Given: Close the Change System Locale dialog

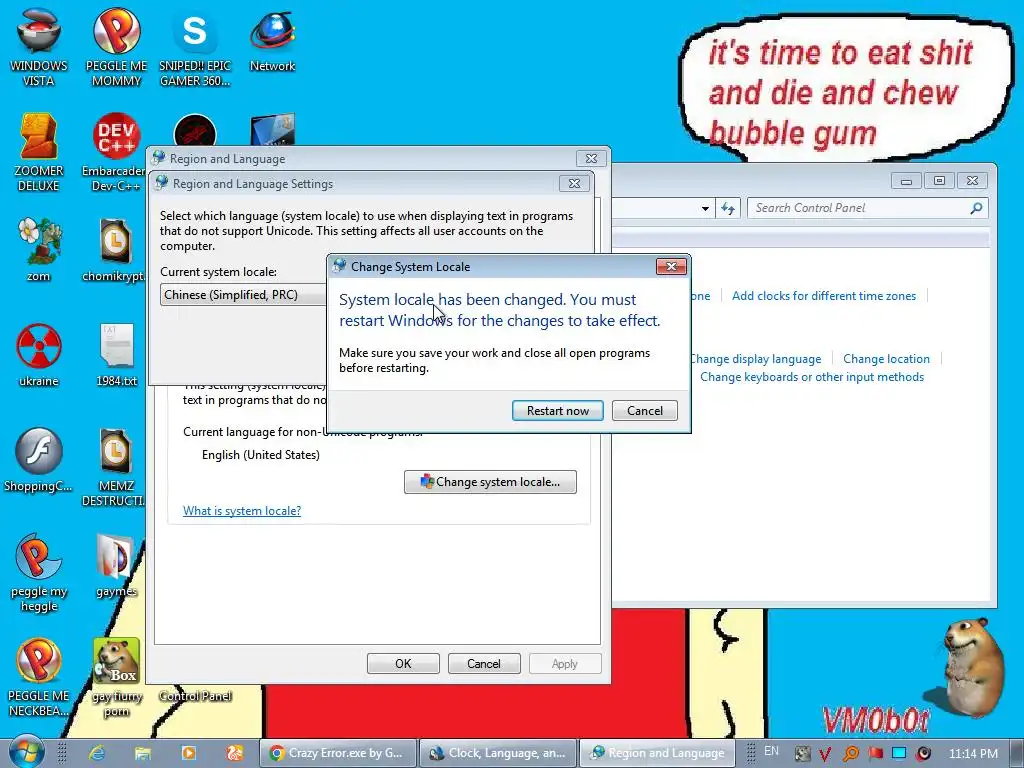Looking at the screenshot, I should tap(671, 266).
